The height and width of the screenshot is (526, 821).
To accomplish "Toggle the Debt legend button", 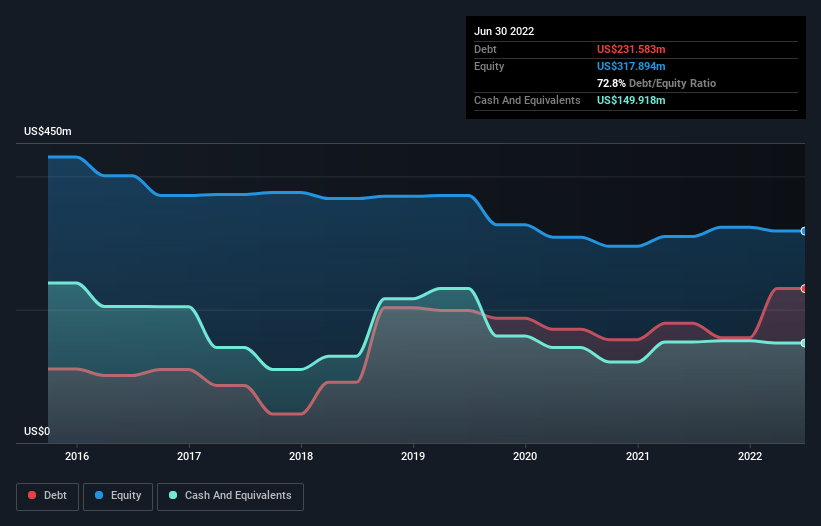I will (x=47, y=496).
